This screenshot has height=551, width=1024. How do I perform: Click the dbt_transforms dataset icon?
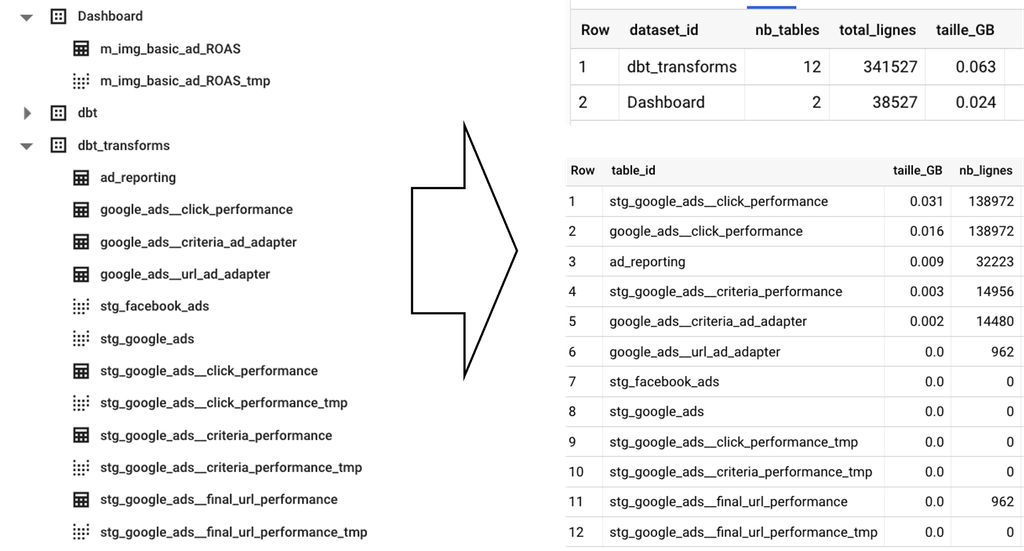coord(58,145)
